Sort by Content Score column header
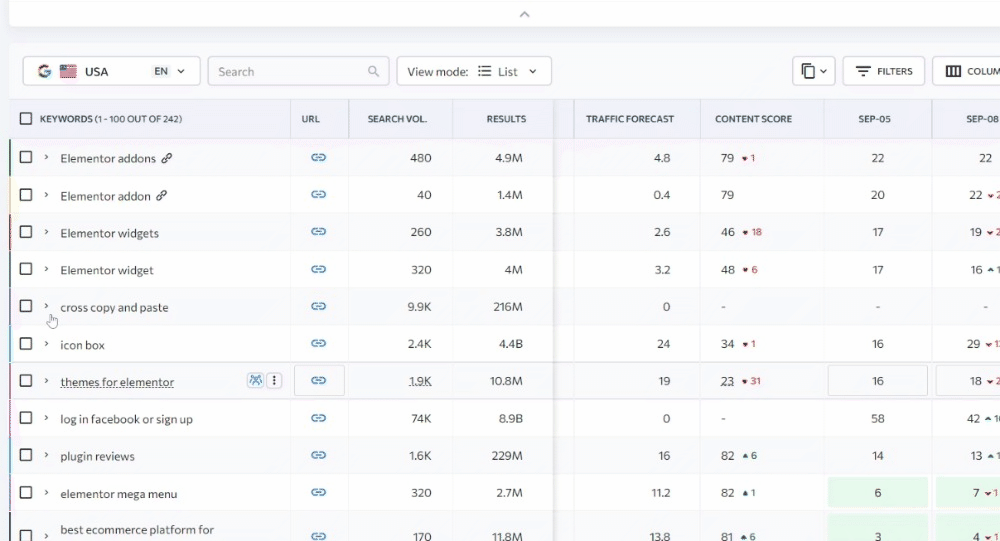This screenshot has width=1000, height=541. point(753,119)
